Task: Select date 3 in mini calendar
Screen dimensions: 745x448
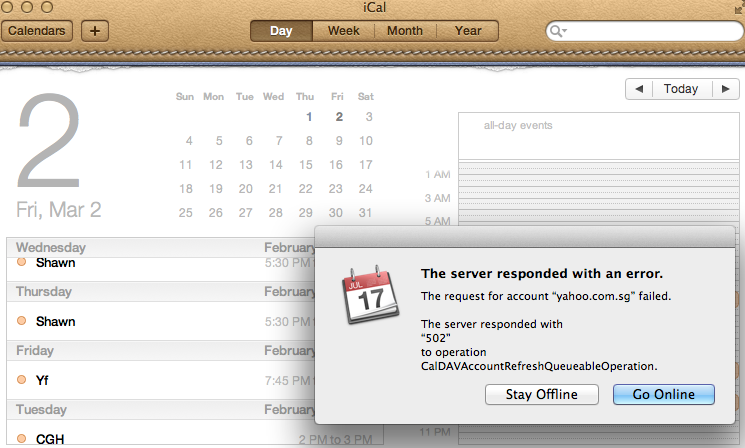Action: pos(369,117)
